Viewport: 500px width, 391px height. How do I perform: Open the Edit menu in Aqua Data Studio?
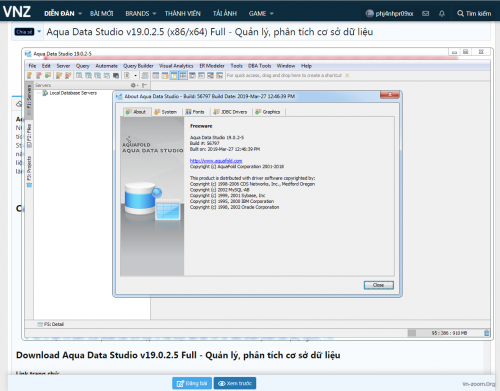(46, 66)
